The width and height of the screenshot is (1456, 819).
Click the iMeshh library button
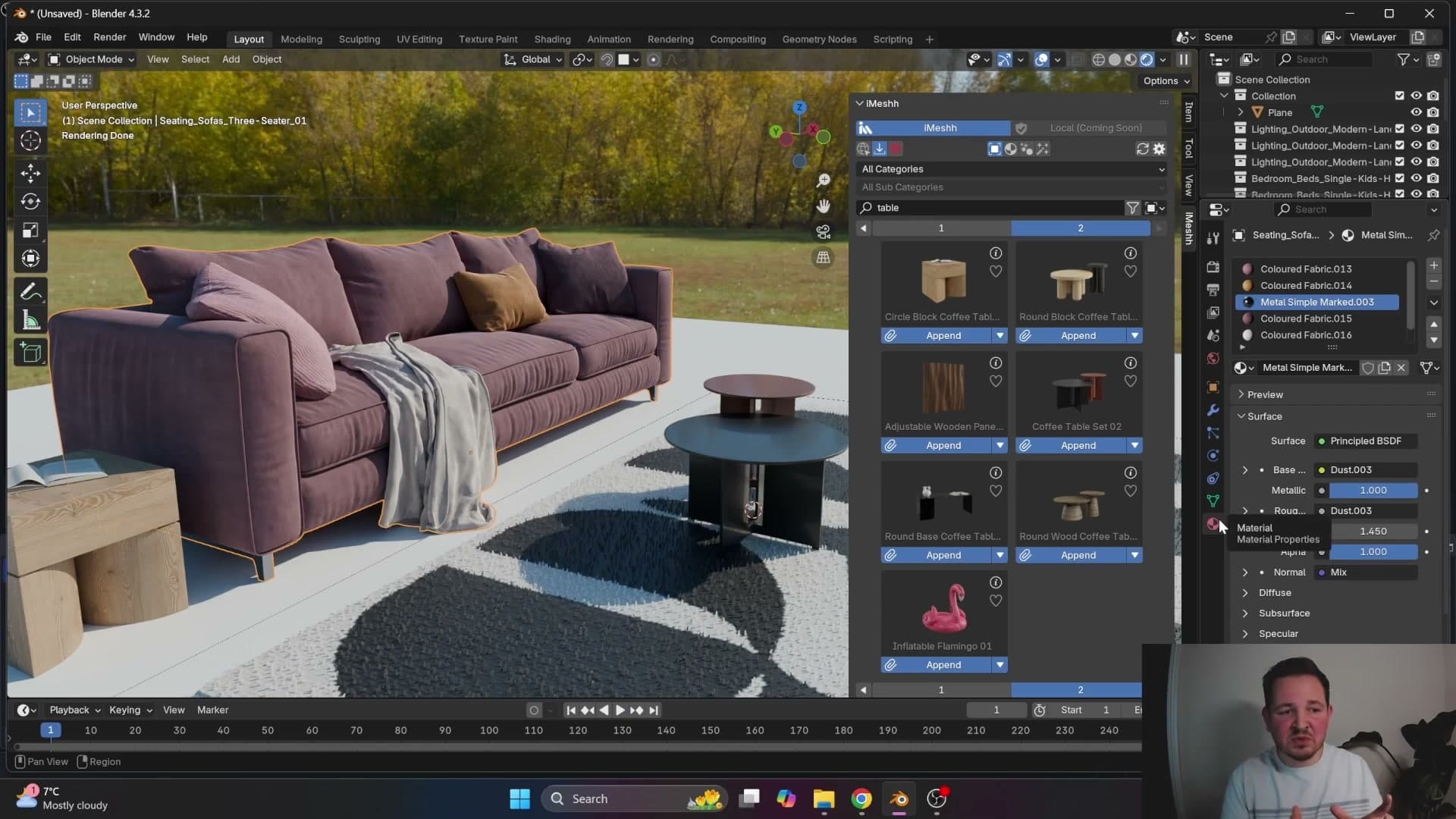[x=934, y=128]
